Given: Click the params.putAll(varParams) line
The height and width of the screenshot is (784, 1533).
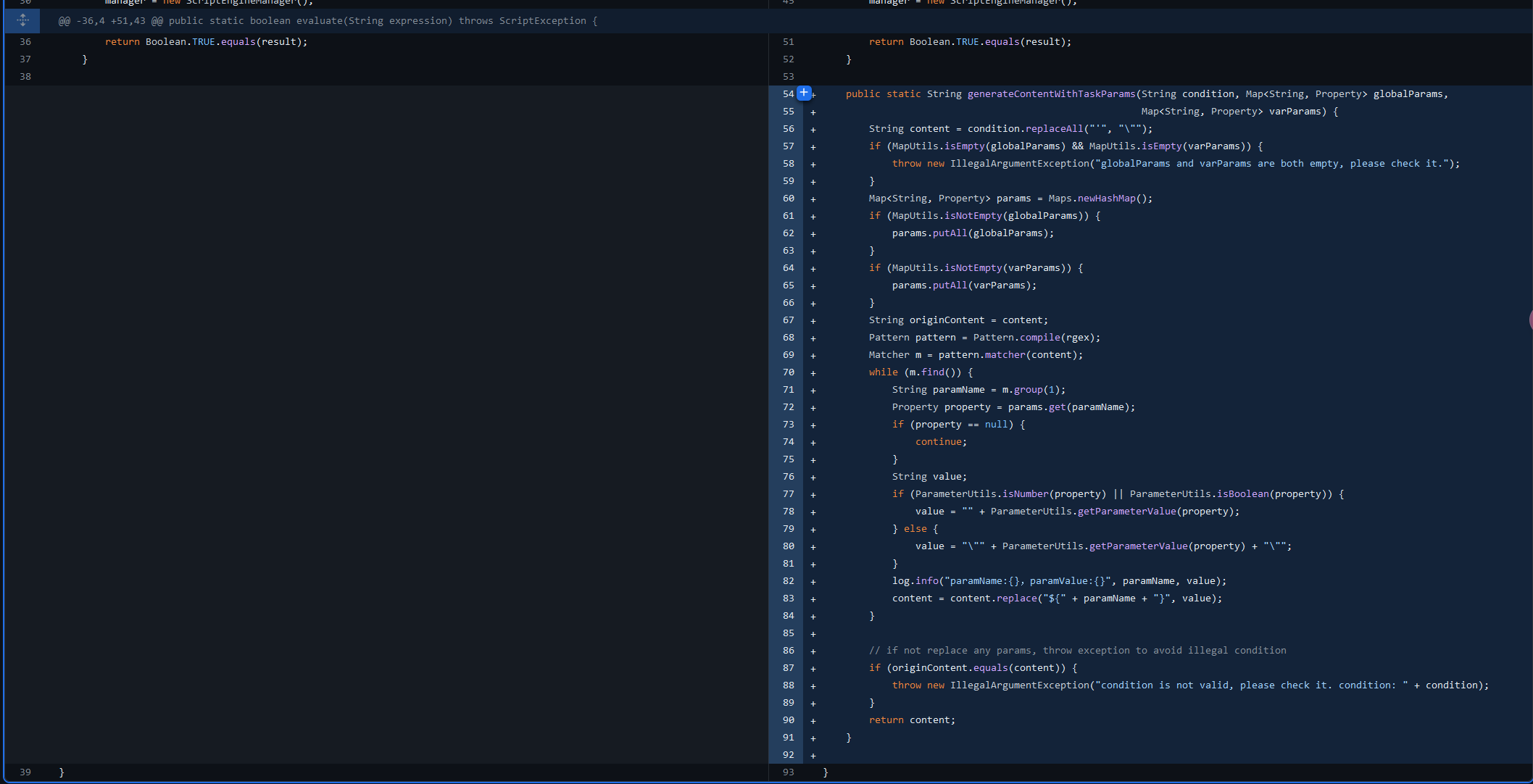Looking at the screenshot, I should [x=964, y=285].
